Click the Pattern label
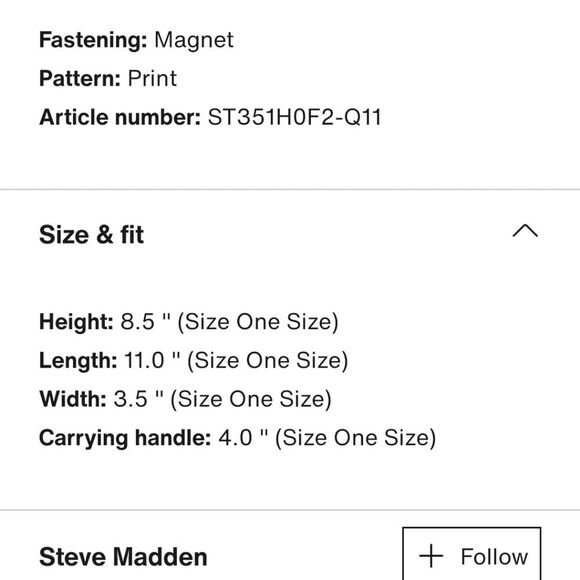The image size is (580, 580). [80, 78]
